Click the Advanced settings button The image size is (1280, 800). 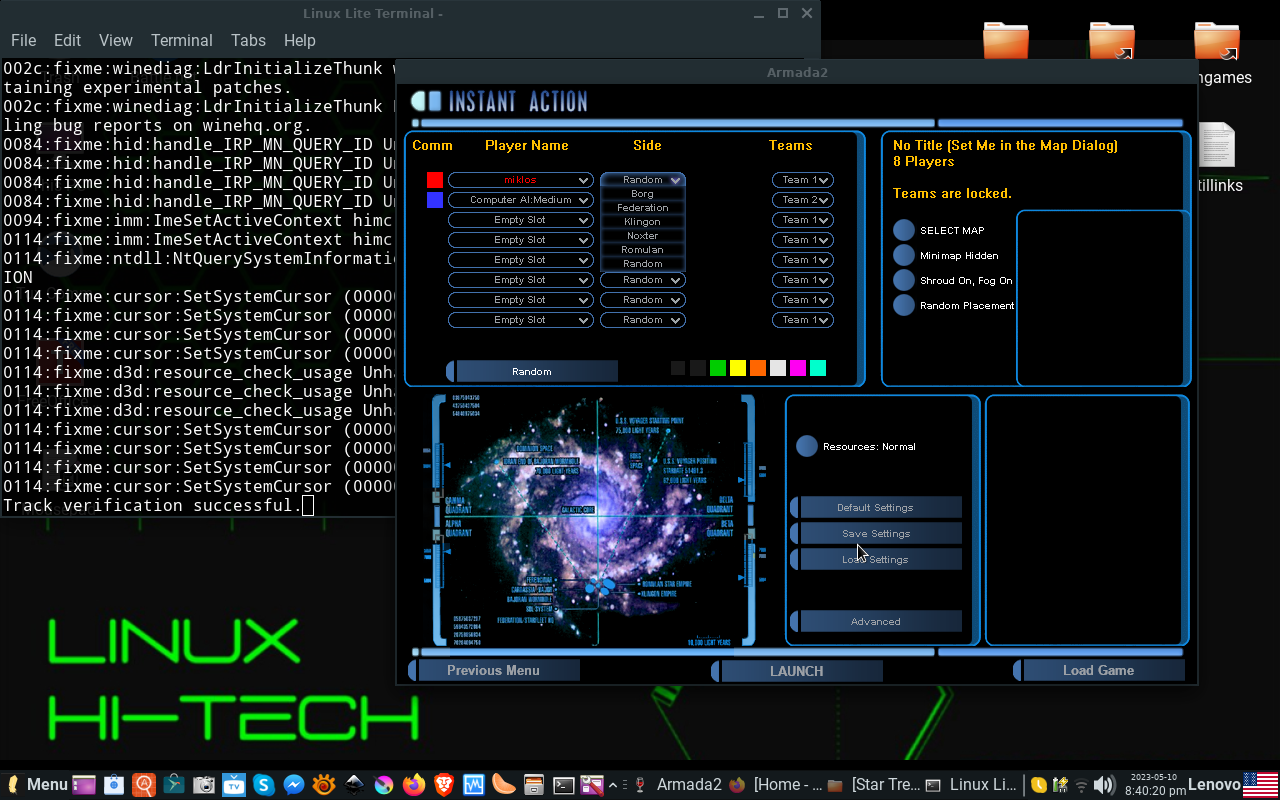[876, 622]
